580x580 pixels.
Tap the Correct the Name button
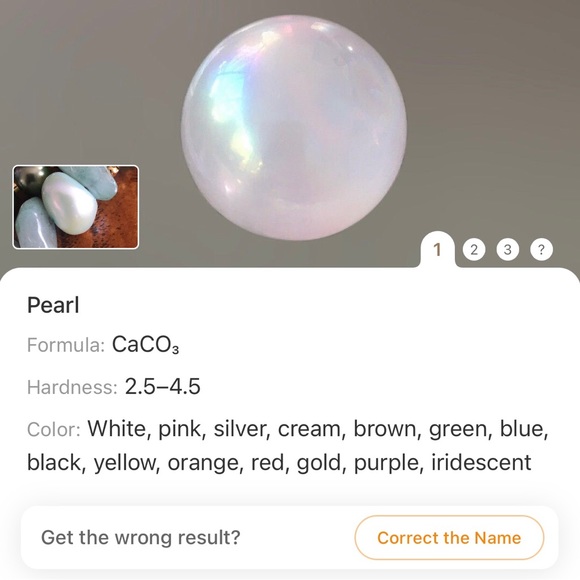pyautogui.click(x=449, y=537)
